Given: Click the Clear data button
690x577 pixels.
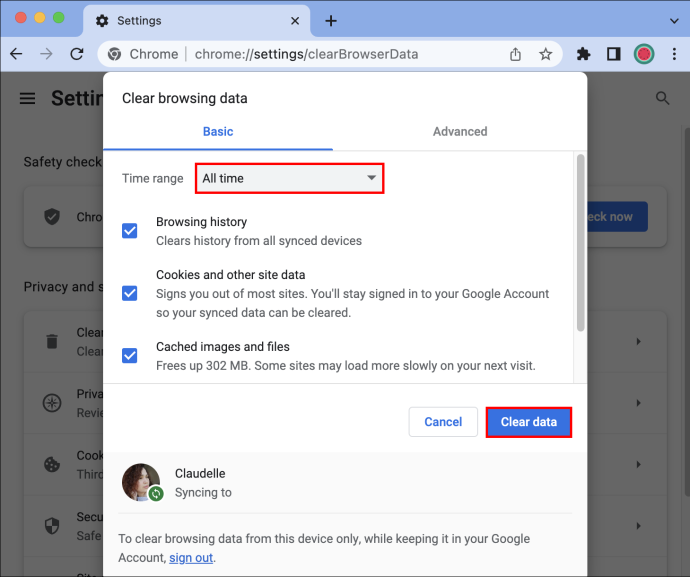Looking at the screenshot, I should pos(529,422).
